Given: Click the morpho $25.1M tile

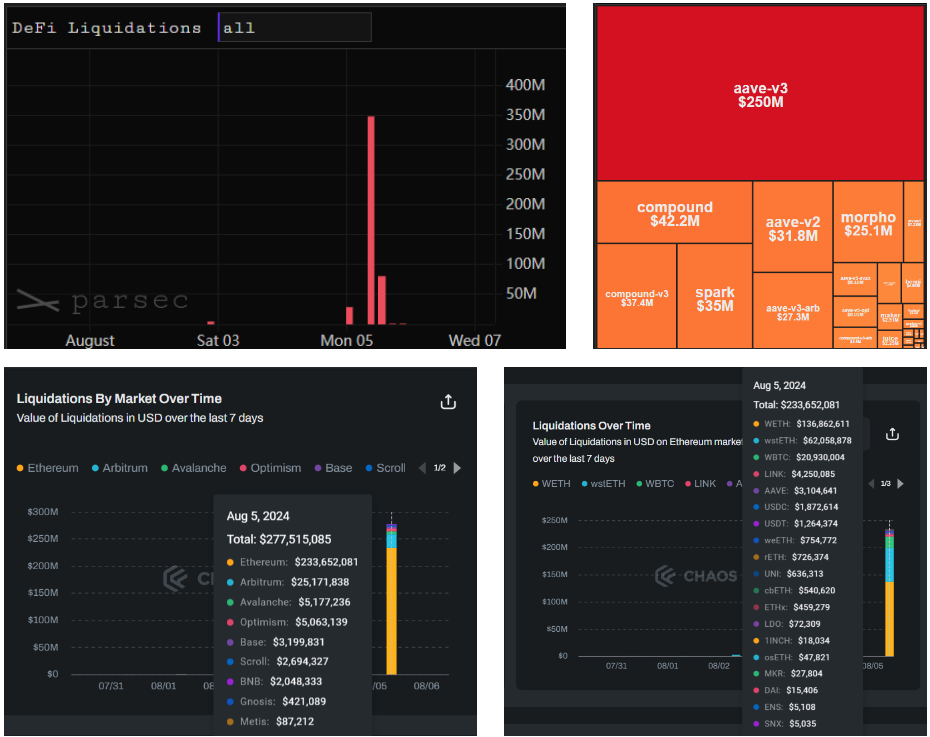Looking at the screenshot, I should [867, 224].
